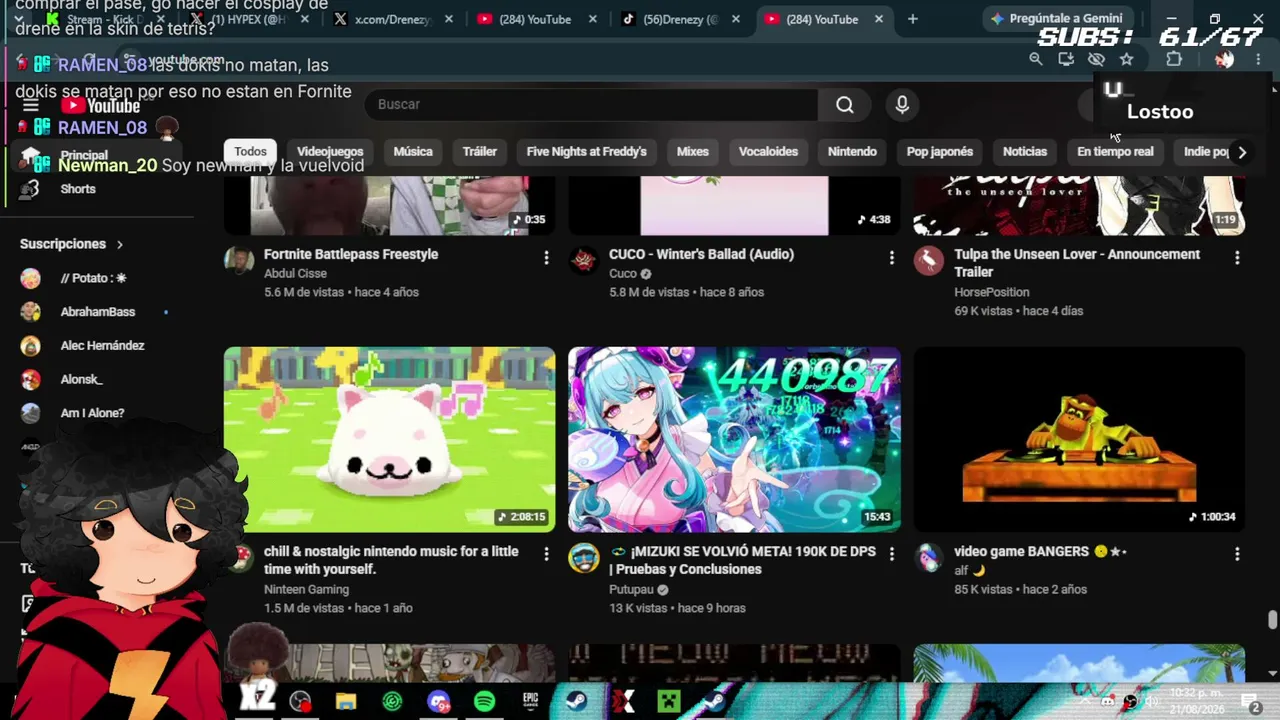Open a new browser tab
1280x720 pixels.
pyautogui.click(x=912, y=19)
